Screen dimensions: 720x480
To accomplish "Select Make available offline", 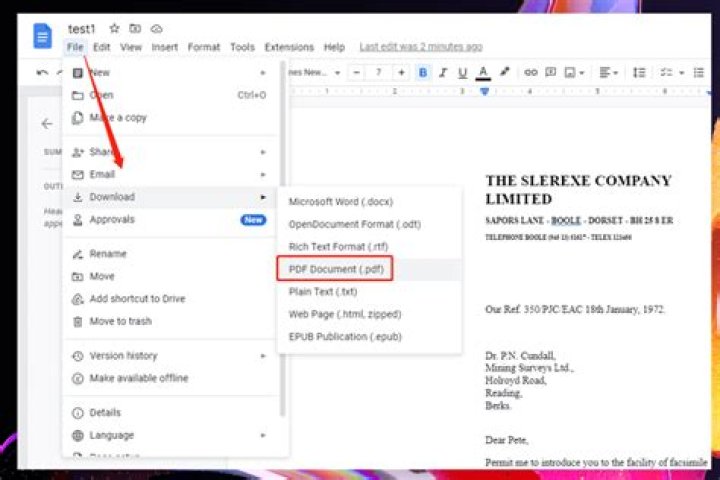I will [170, 378].
